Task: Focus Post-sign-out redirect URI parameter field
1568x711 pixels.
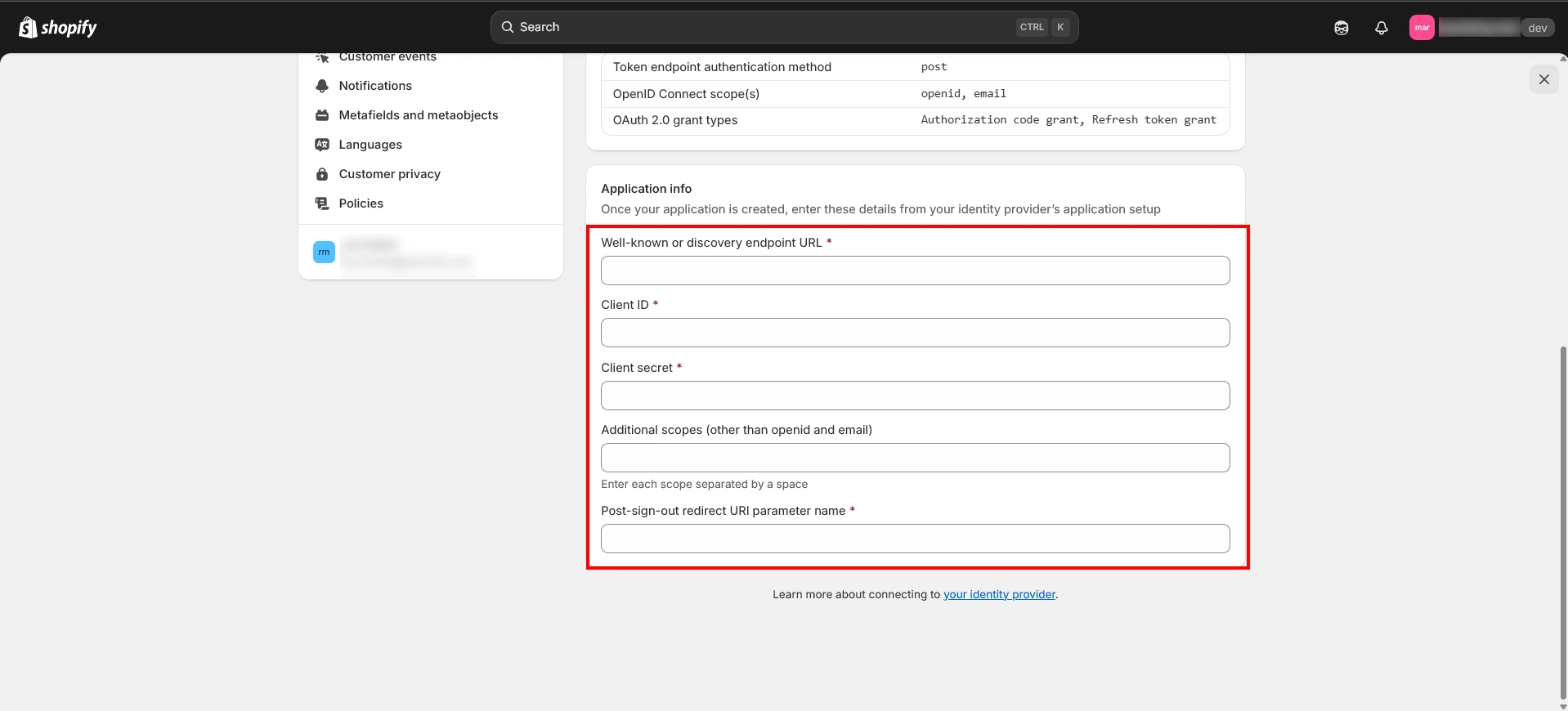Action: pyautogui.click(x=915, y=539)
